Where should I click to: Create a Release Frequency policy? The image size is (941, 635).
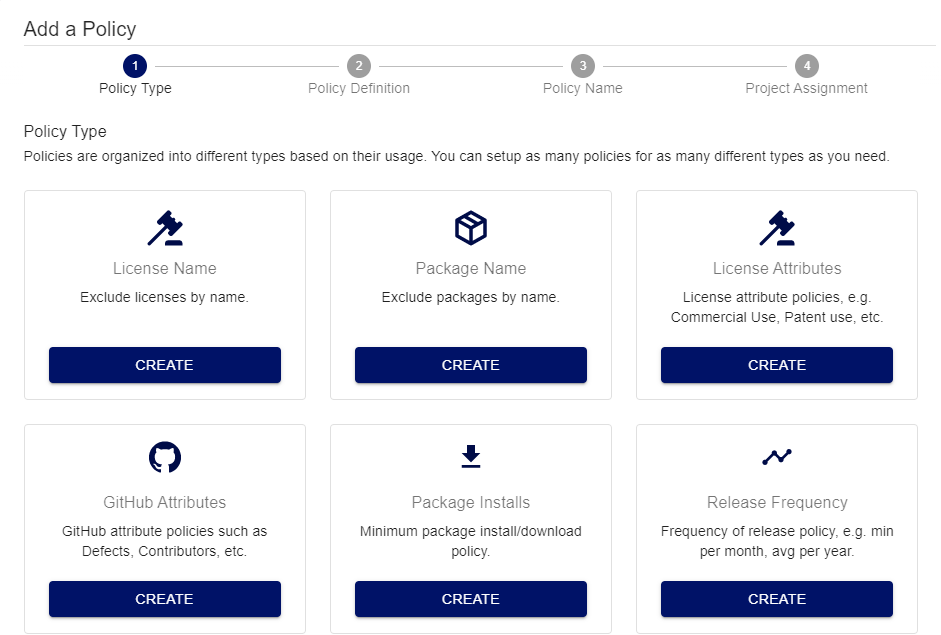777,599
